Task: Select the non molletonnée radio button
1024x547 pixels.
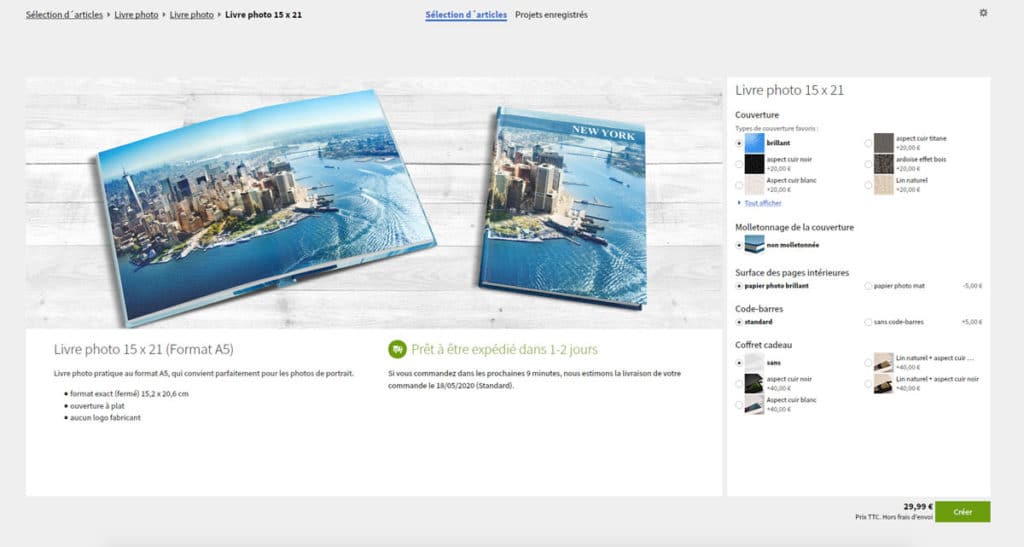Action: [739, 245]
